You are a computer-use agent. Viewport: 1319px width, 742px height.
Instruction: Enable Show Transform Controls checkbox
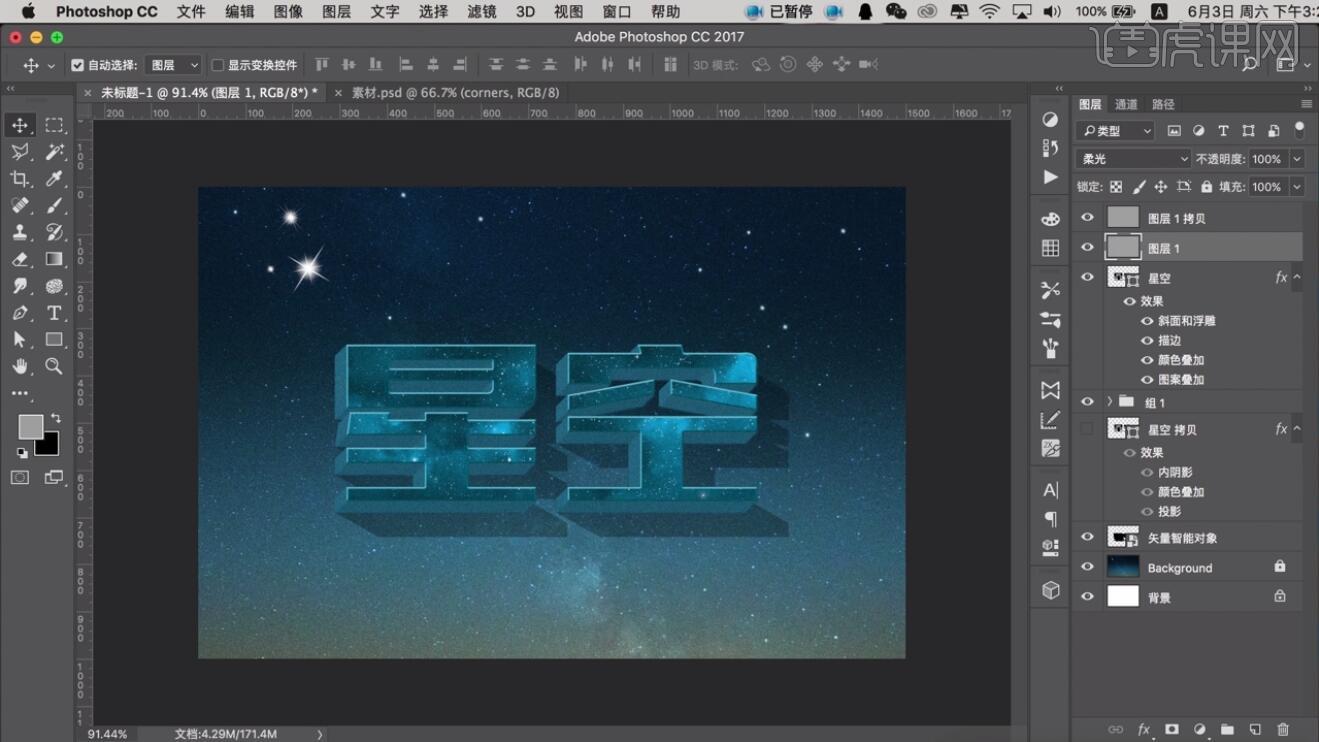[x=217, y=65]
